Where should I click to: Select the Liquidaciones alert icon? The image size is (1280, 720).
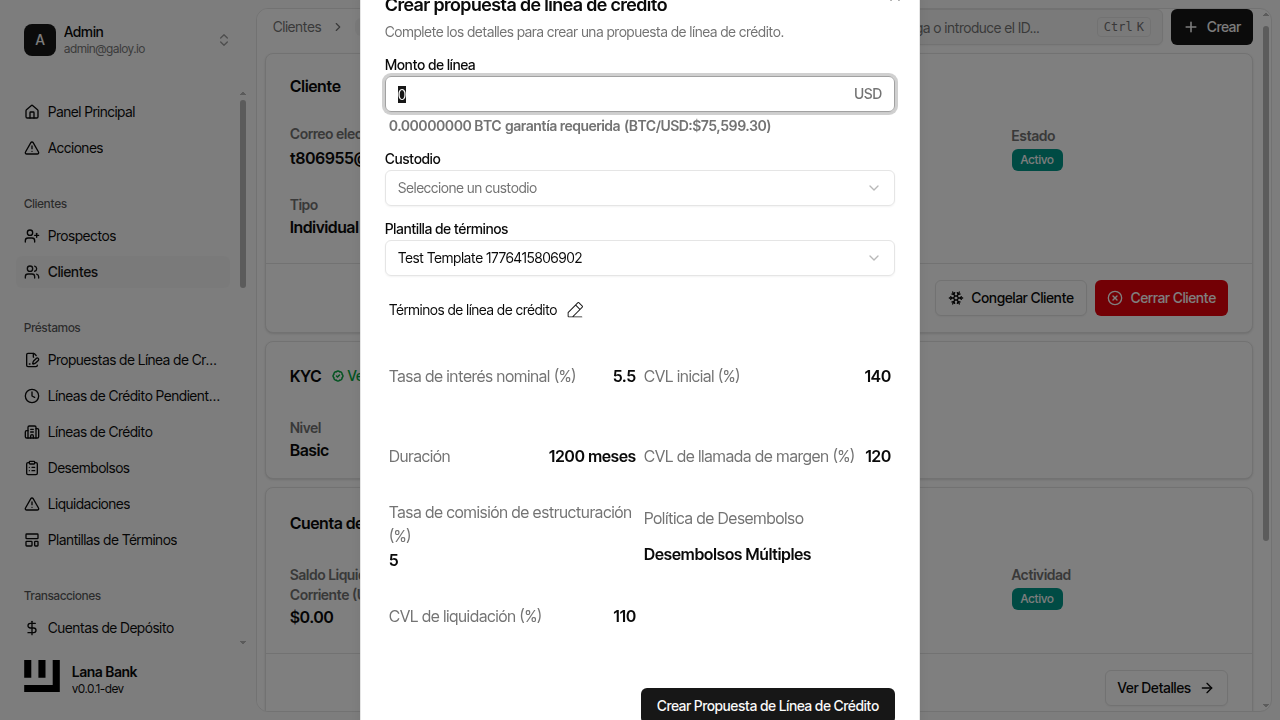coord(34,504)
